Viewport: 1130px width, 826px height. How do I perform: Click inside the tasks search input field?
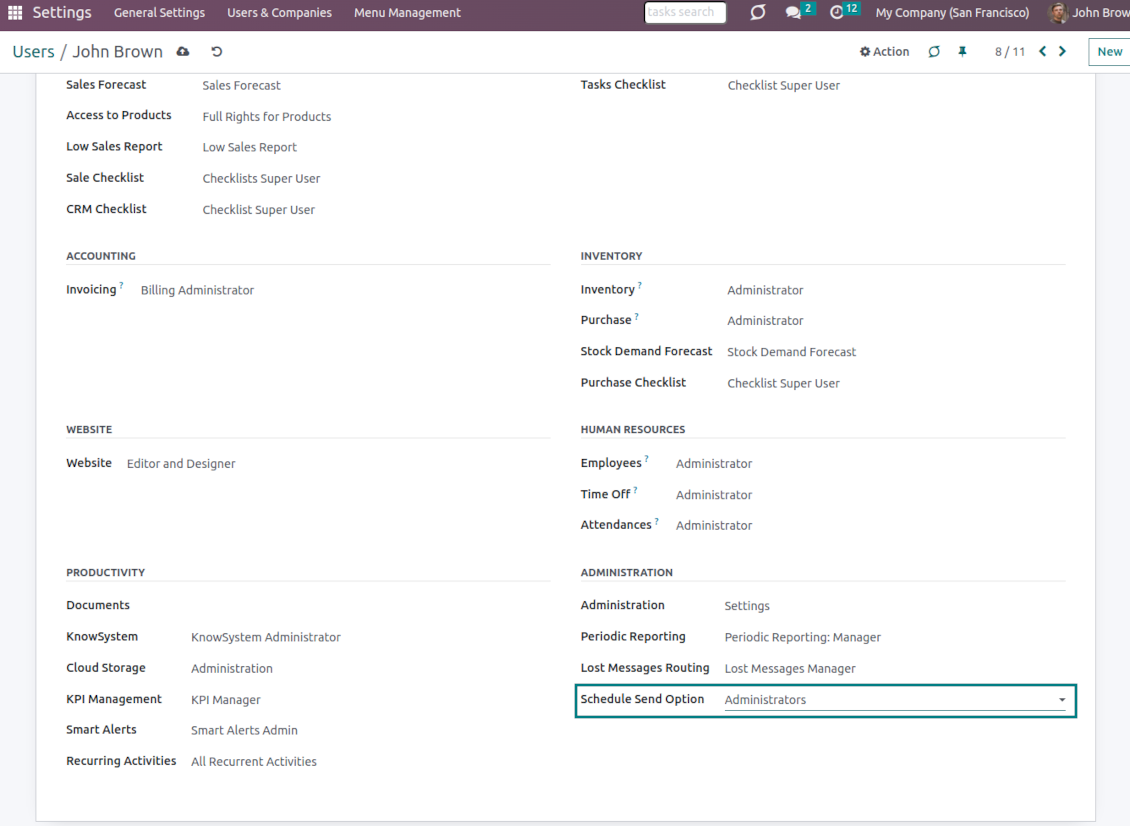685,12
